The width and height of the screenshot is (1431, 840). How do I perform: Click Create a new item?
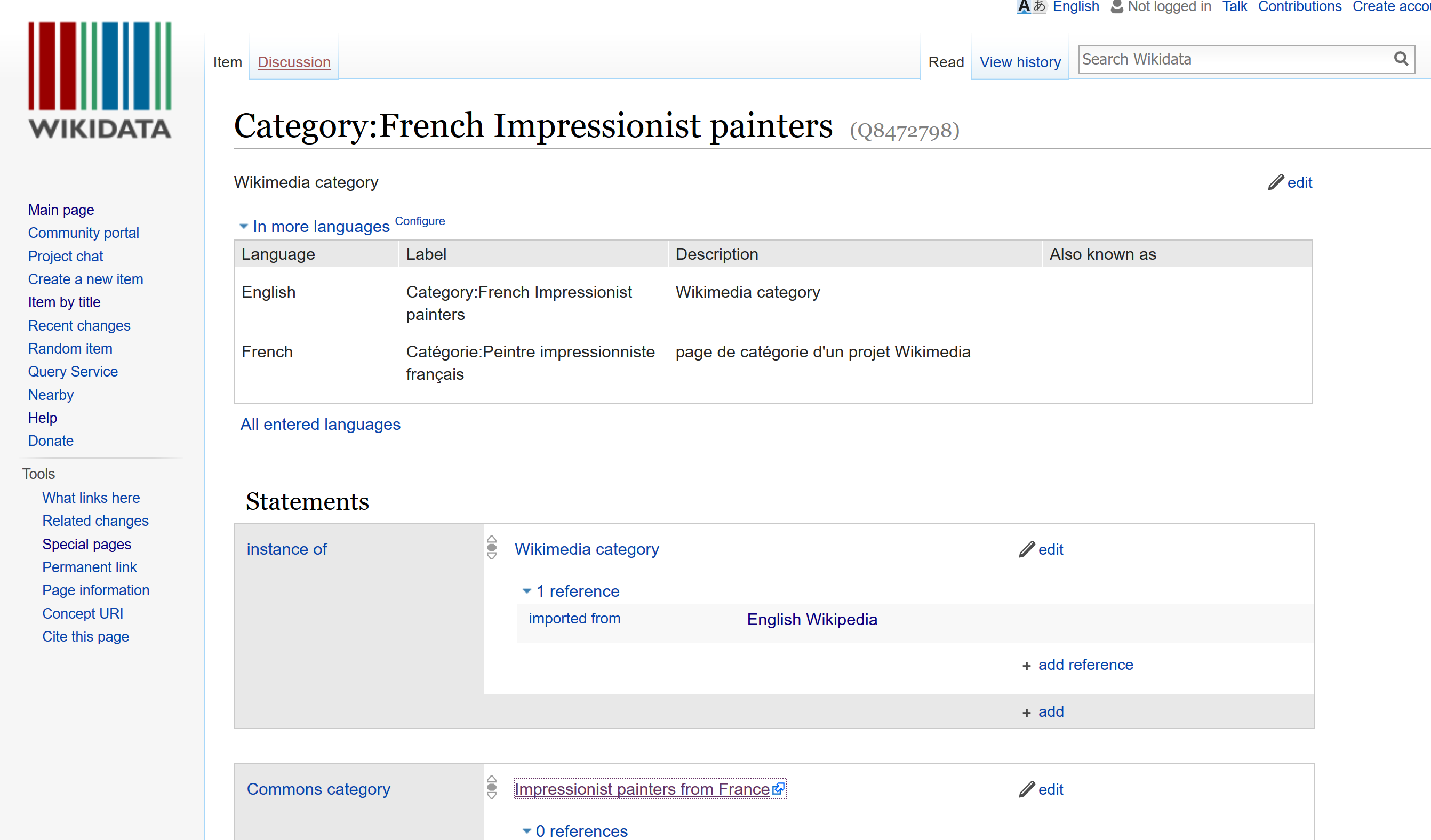tap(85, 279)
